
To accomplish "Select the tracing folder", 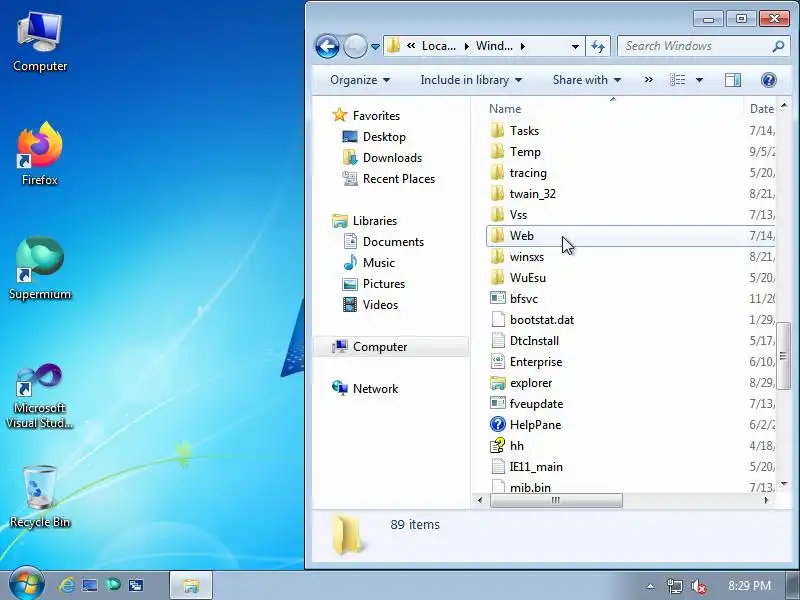I will [x=528, y=173].
